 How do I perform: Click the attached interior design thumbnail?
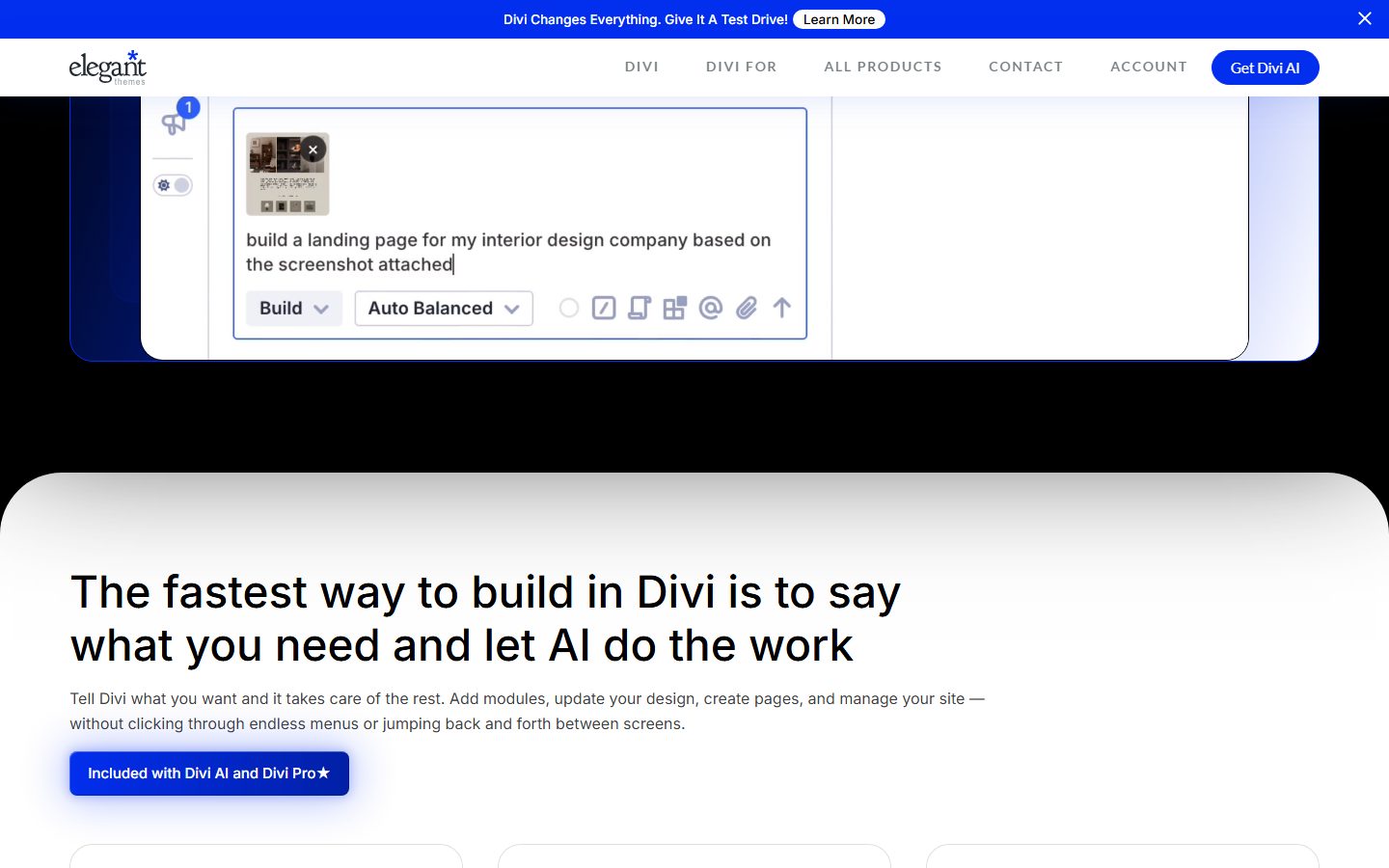coord(287,174)
